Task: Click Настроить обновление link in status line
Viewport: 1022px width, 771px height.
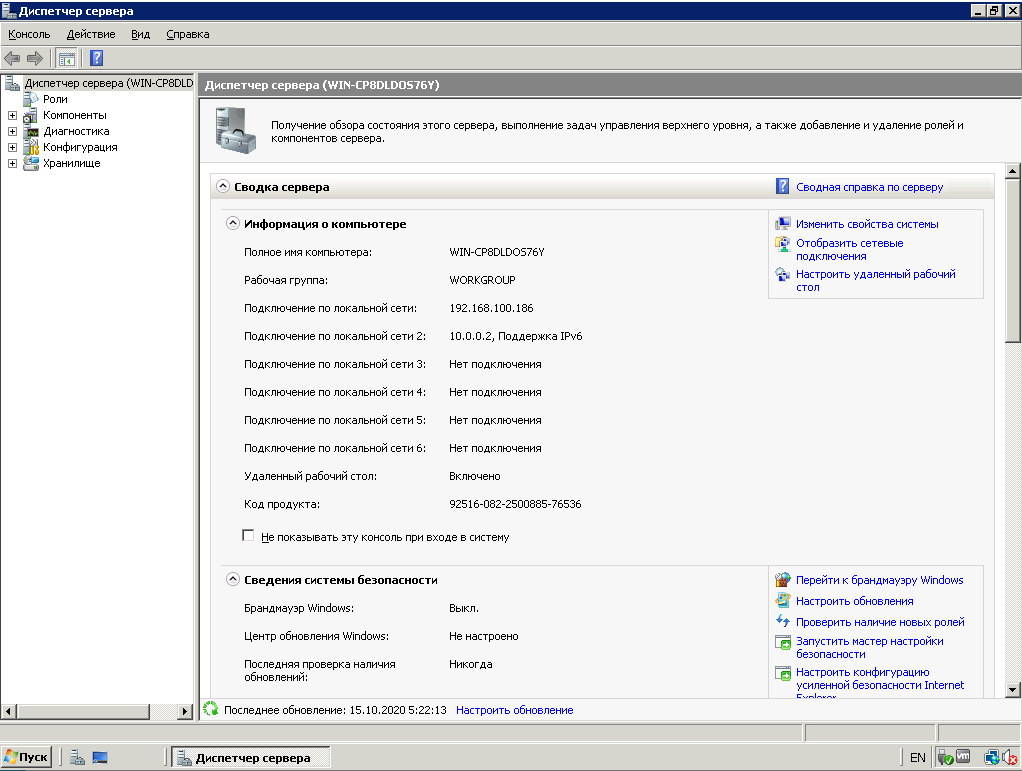Action: coord(514,710)
